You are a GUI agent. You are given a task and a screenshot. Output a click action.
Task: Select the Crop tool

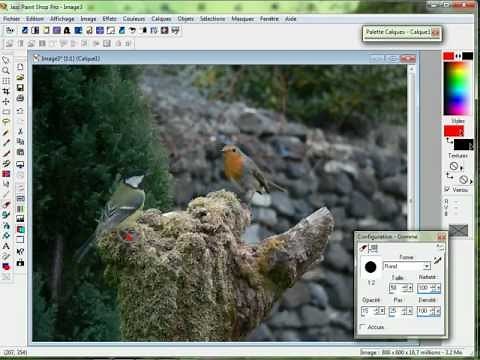tap(6, 91)
